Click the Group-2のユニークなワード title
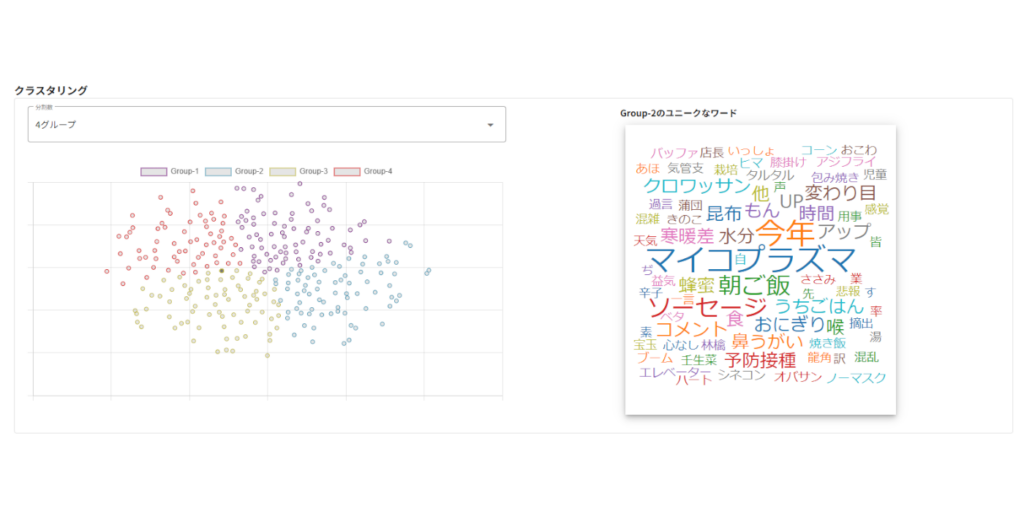 click(x=678, y=113)
